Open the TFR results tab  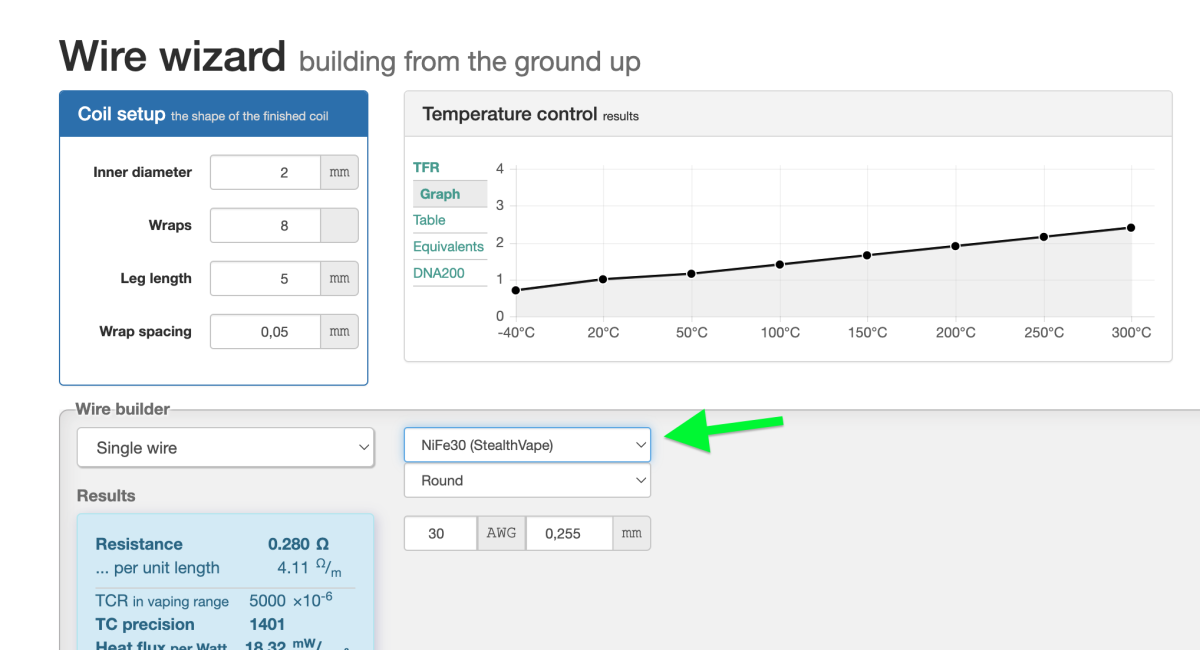coord(426,167)
